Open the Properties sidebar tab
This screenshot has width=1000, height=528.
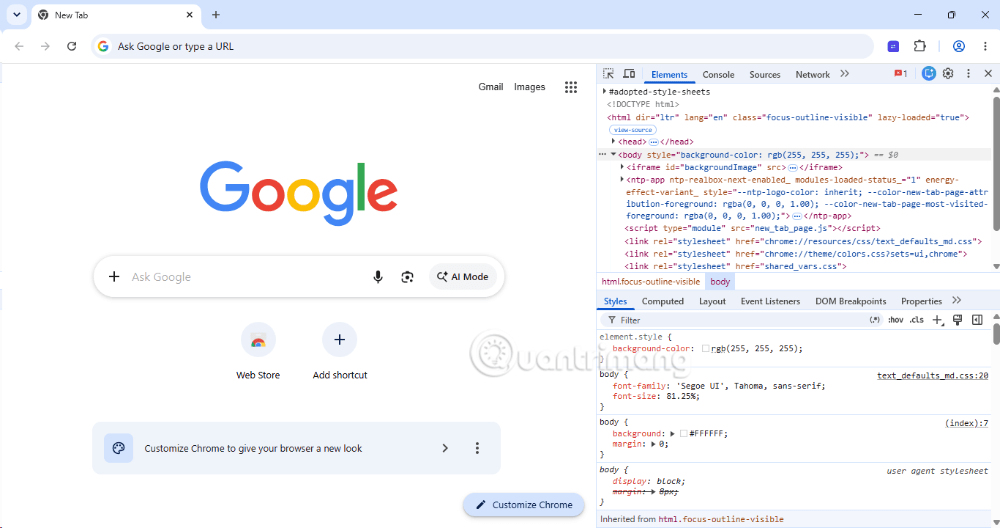pyautogui.click(x=921, y=301)
